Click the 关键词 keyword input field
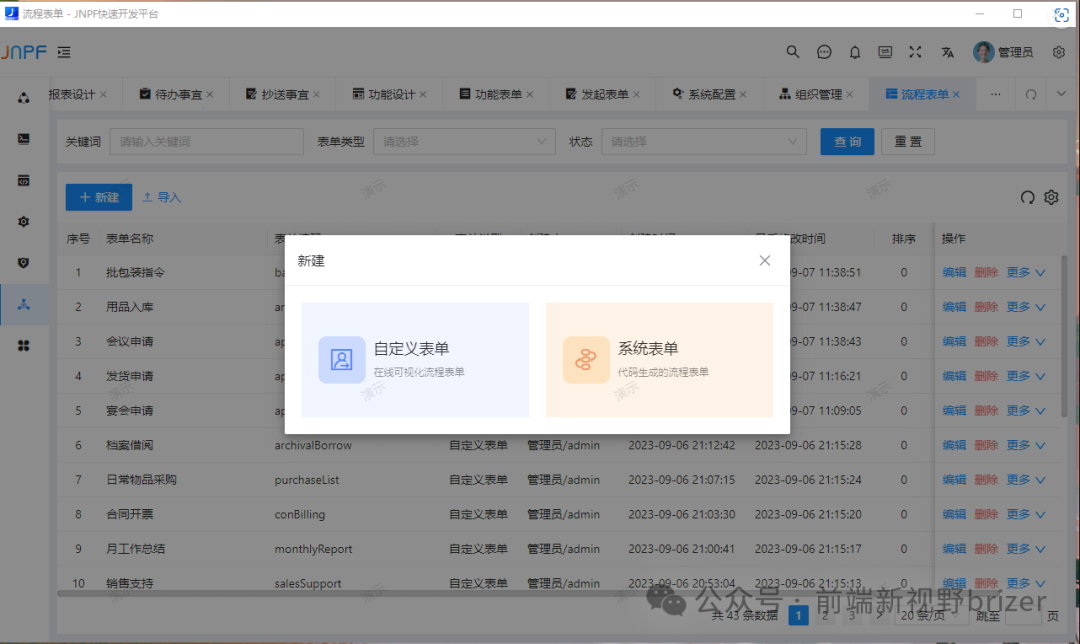Image resolution: width=1080 pixels, height=644 pixels. click(x=205, y=141)
